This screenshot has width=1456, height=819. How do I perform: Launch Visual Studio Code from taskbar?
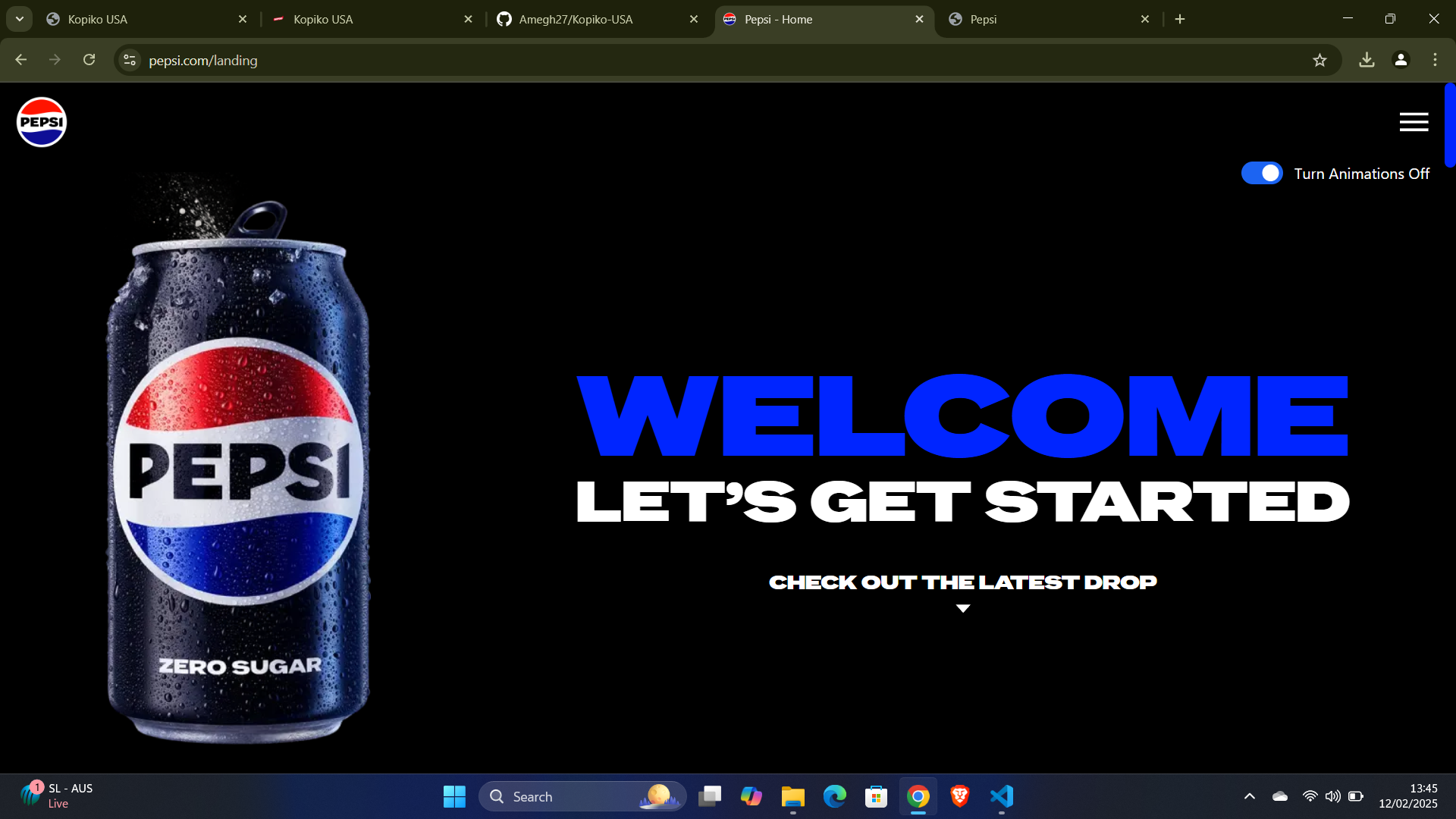tap(1001, 796)
